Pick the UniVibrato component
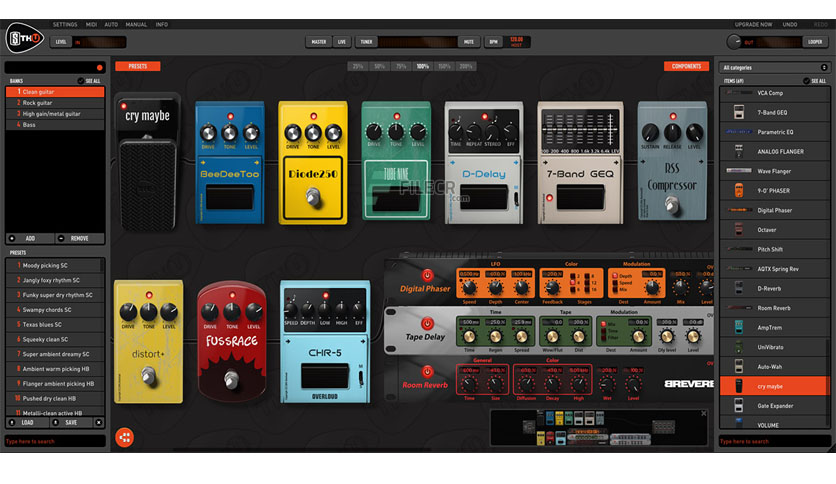 774,347
